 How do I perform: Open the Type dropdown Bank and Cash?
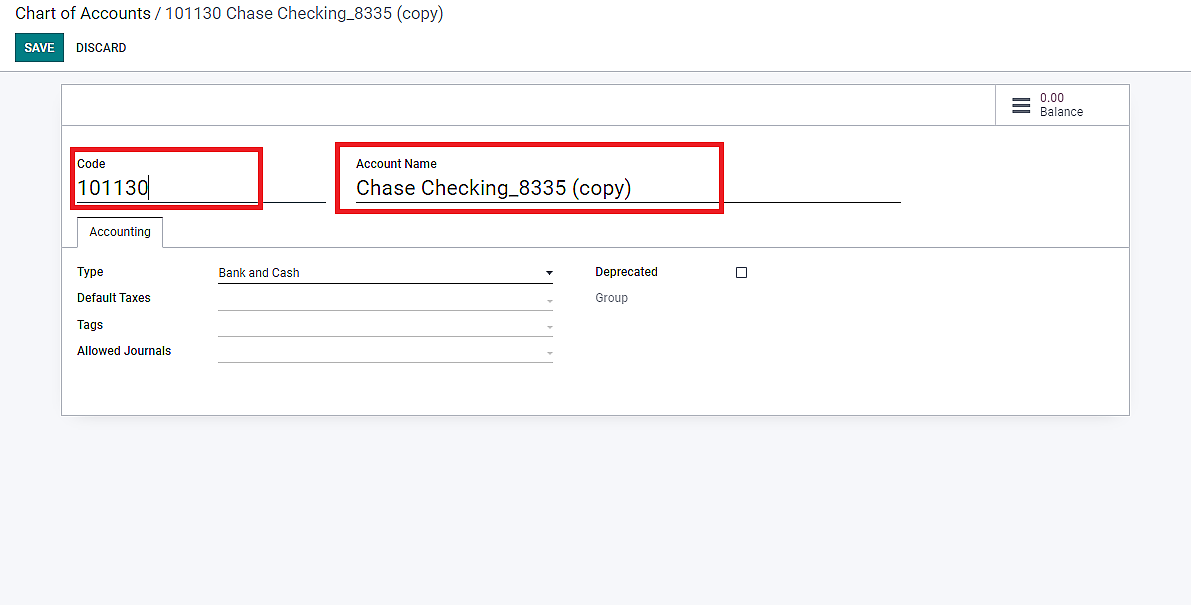tap(385, 273)
